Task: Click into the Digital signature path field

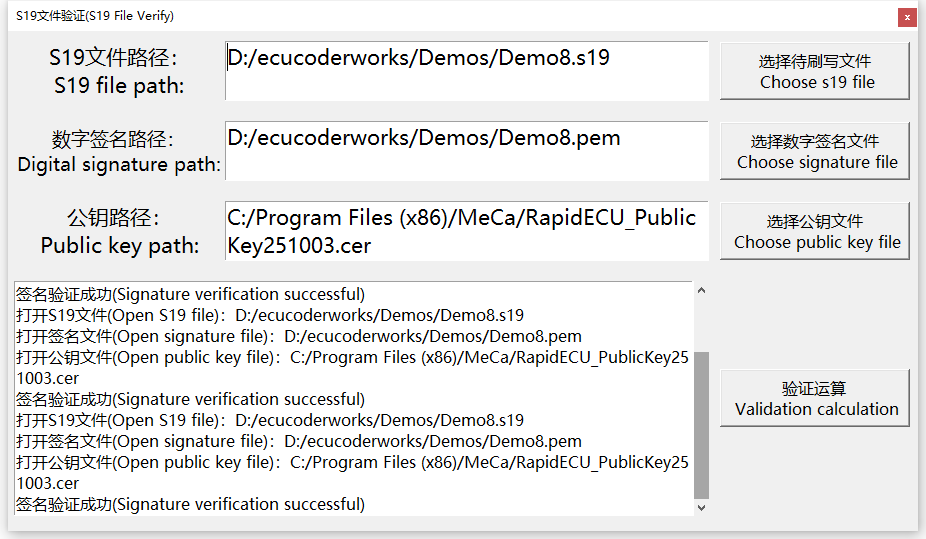Action: (466, 151)
